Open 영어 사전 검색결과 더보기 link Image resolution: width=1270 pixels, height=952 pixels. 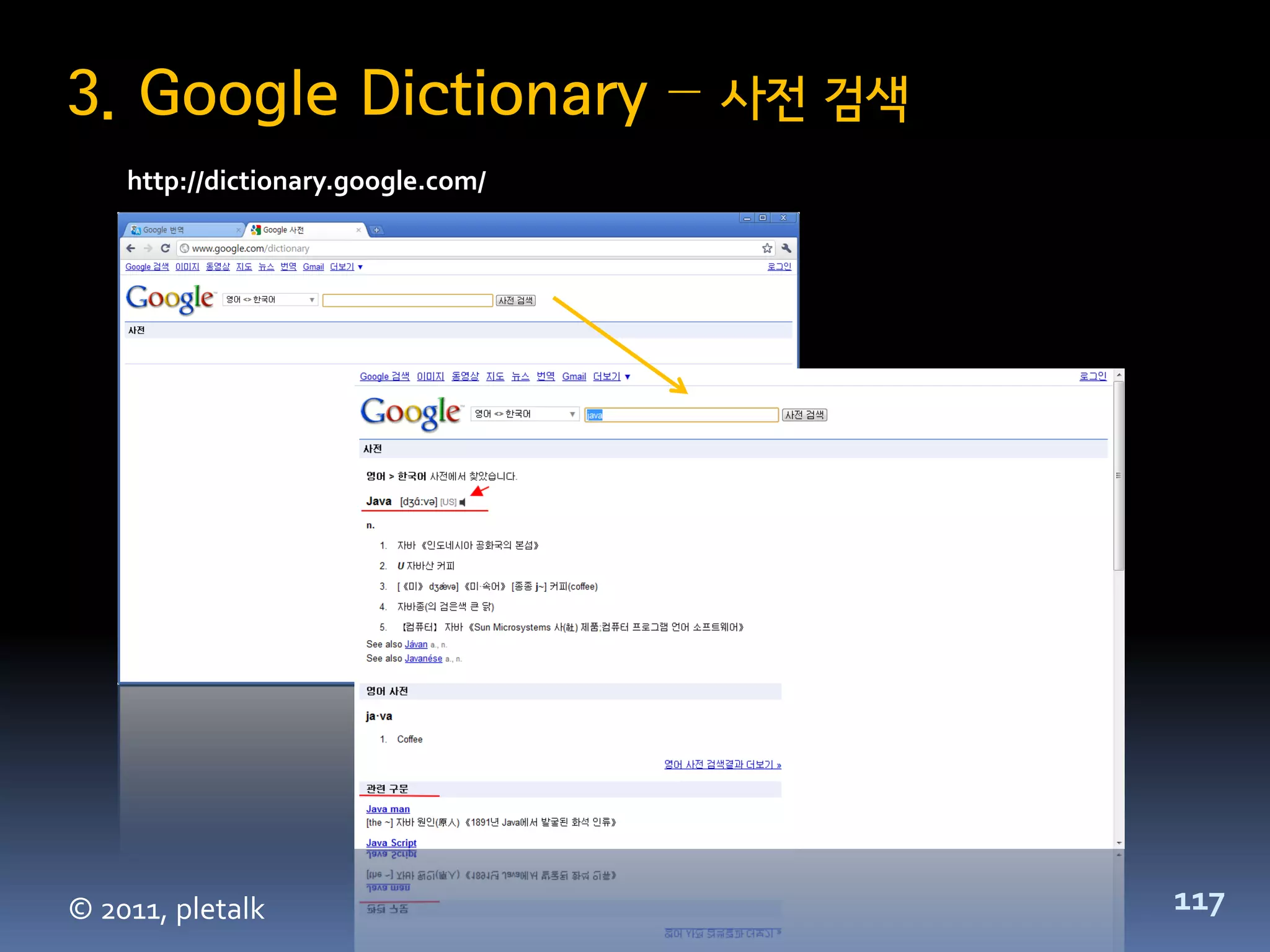[x=722, y=765]
